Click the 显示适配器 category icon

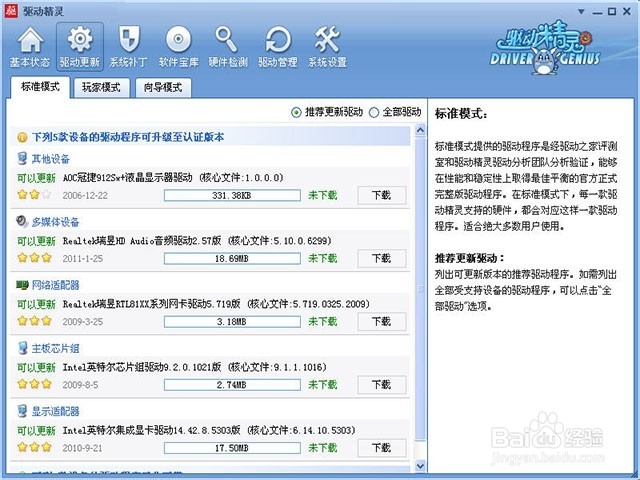tap(22, 411)
